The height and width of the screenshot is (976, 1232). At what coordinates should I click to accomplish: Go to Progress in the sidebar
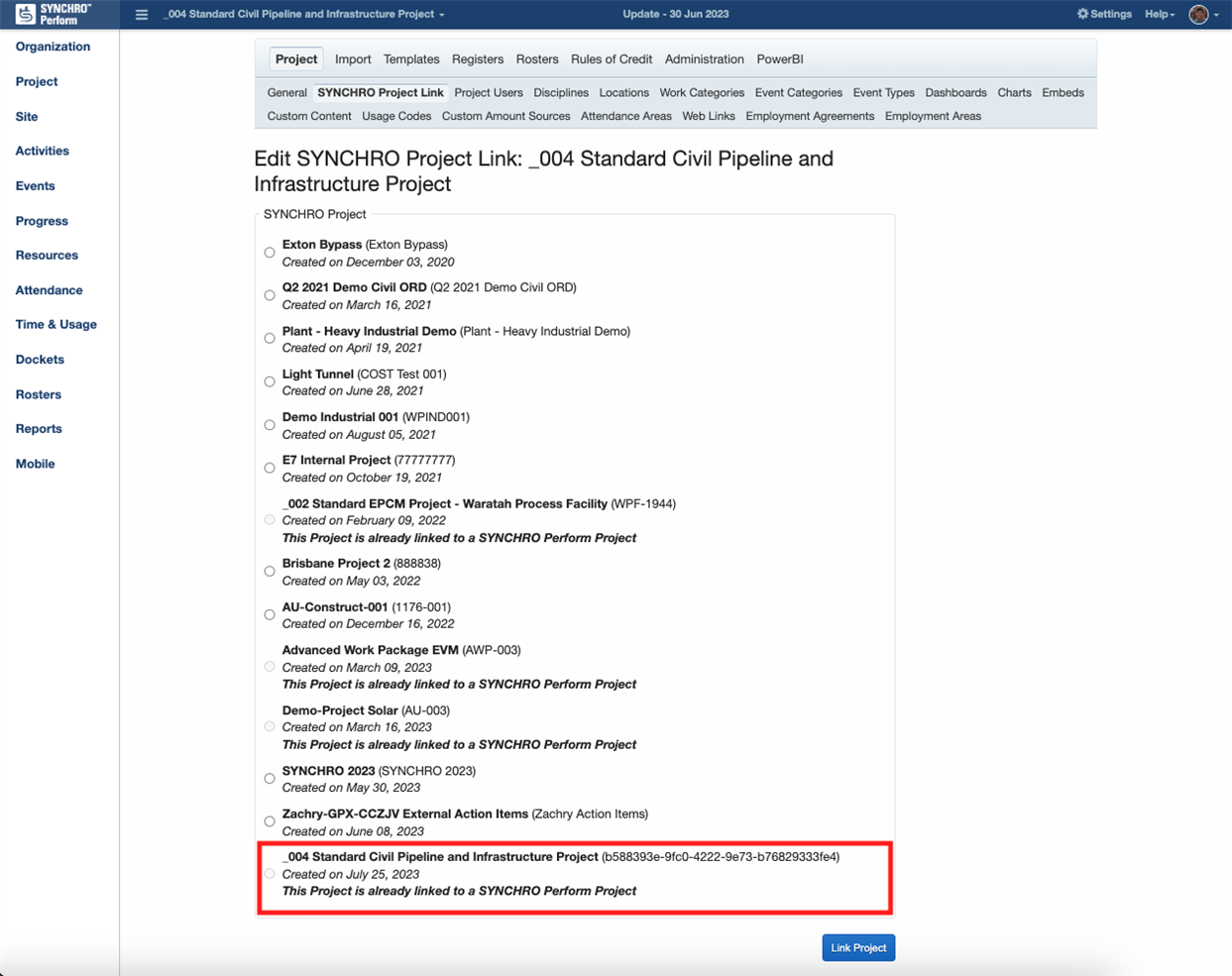click(x=42, y=221)
